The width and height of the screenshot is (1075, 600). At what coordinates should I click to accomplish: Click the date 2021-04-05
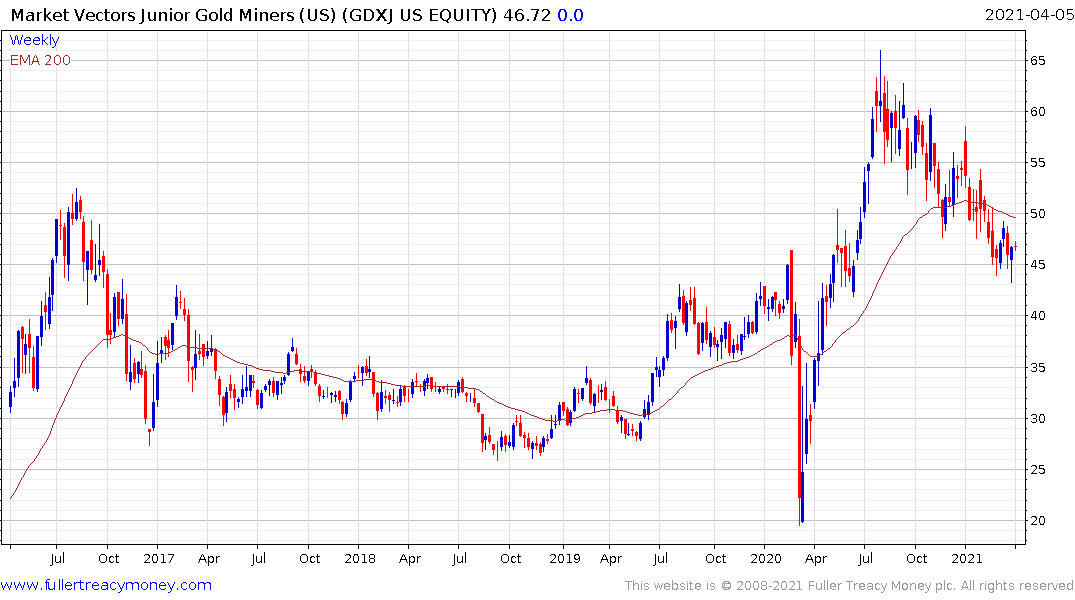pos(1029,15)
